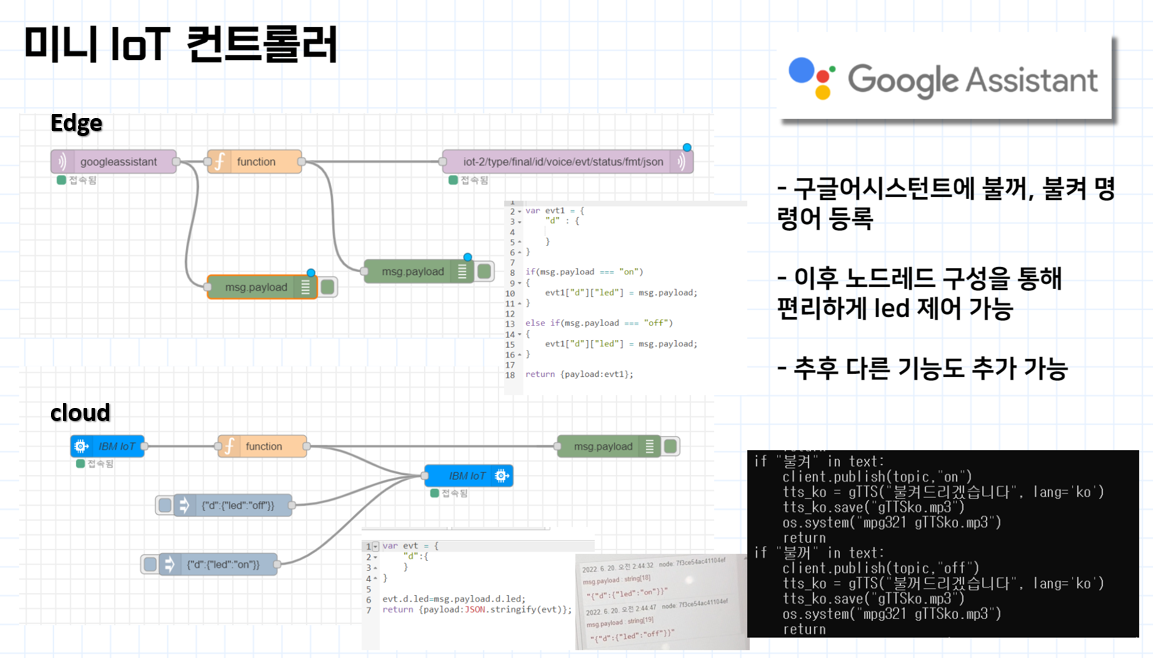Click the blue deploy-needed dot on the debug node
Screen dimensions: 1153x658
(311, 273)
